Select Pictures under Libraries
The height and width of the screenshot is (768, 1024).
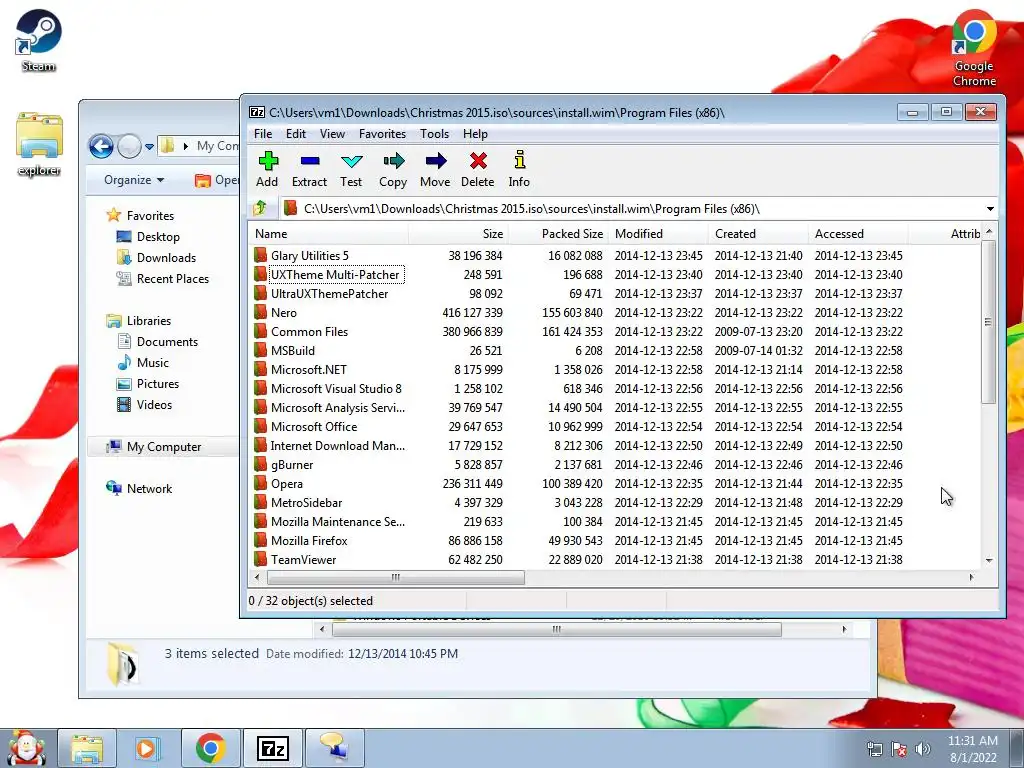(157, 383)
